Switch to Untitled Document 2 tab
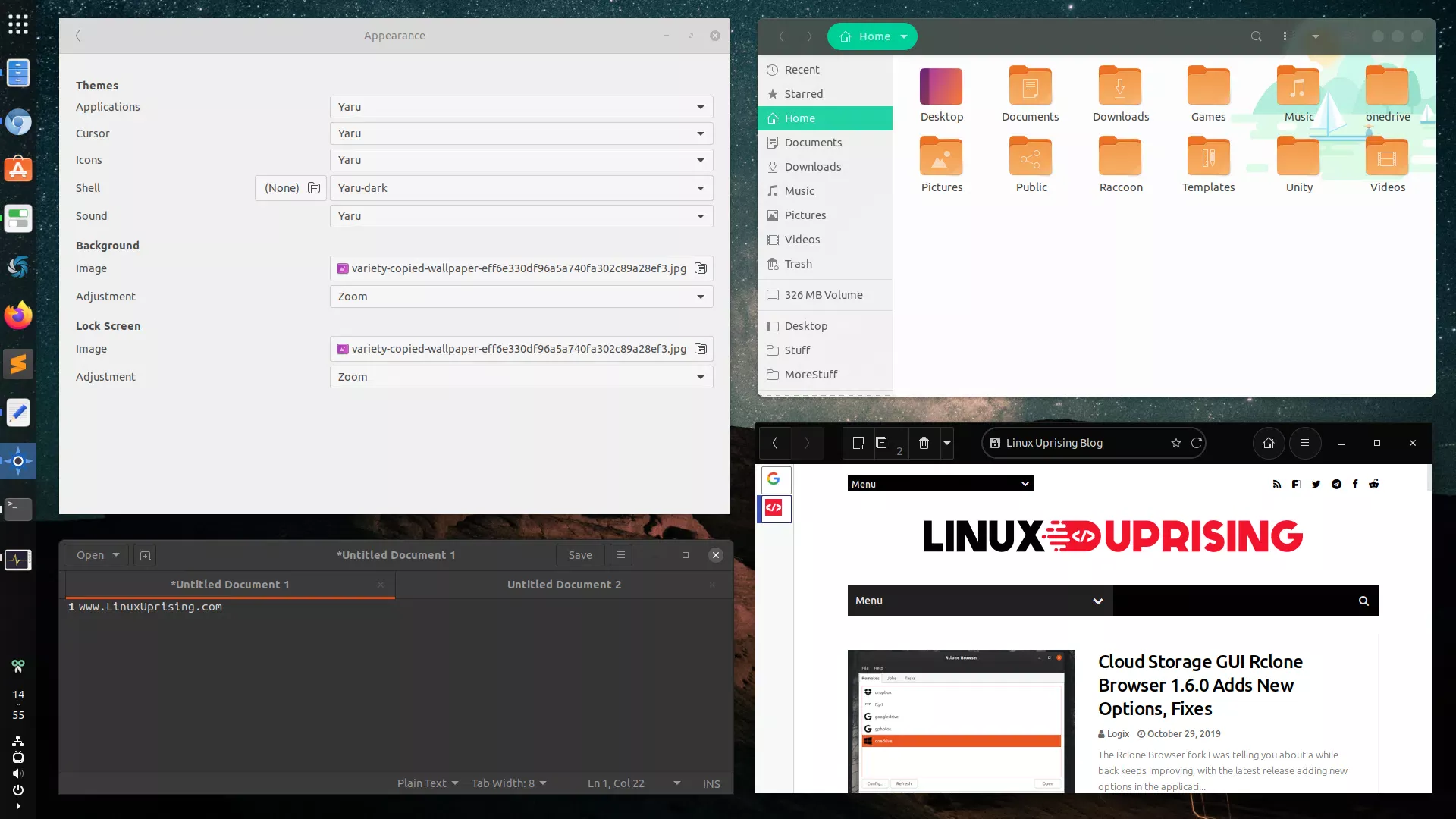Image resolution: width=1456 pixels, height=819 pixels. [x=563, y=585]
